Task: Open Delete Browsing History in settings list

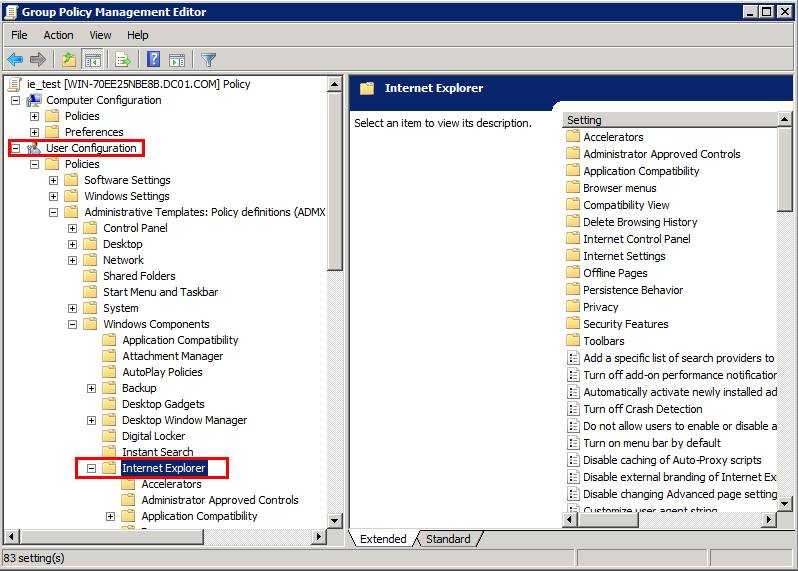Action: click(x=640, y=222)
